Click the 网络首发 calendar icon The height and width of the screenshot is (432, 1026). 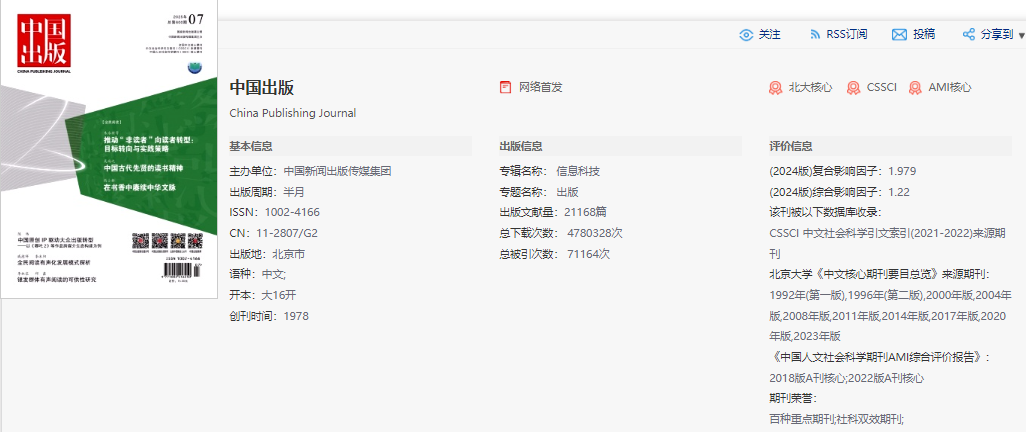click(x=506, y=87)
